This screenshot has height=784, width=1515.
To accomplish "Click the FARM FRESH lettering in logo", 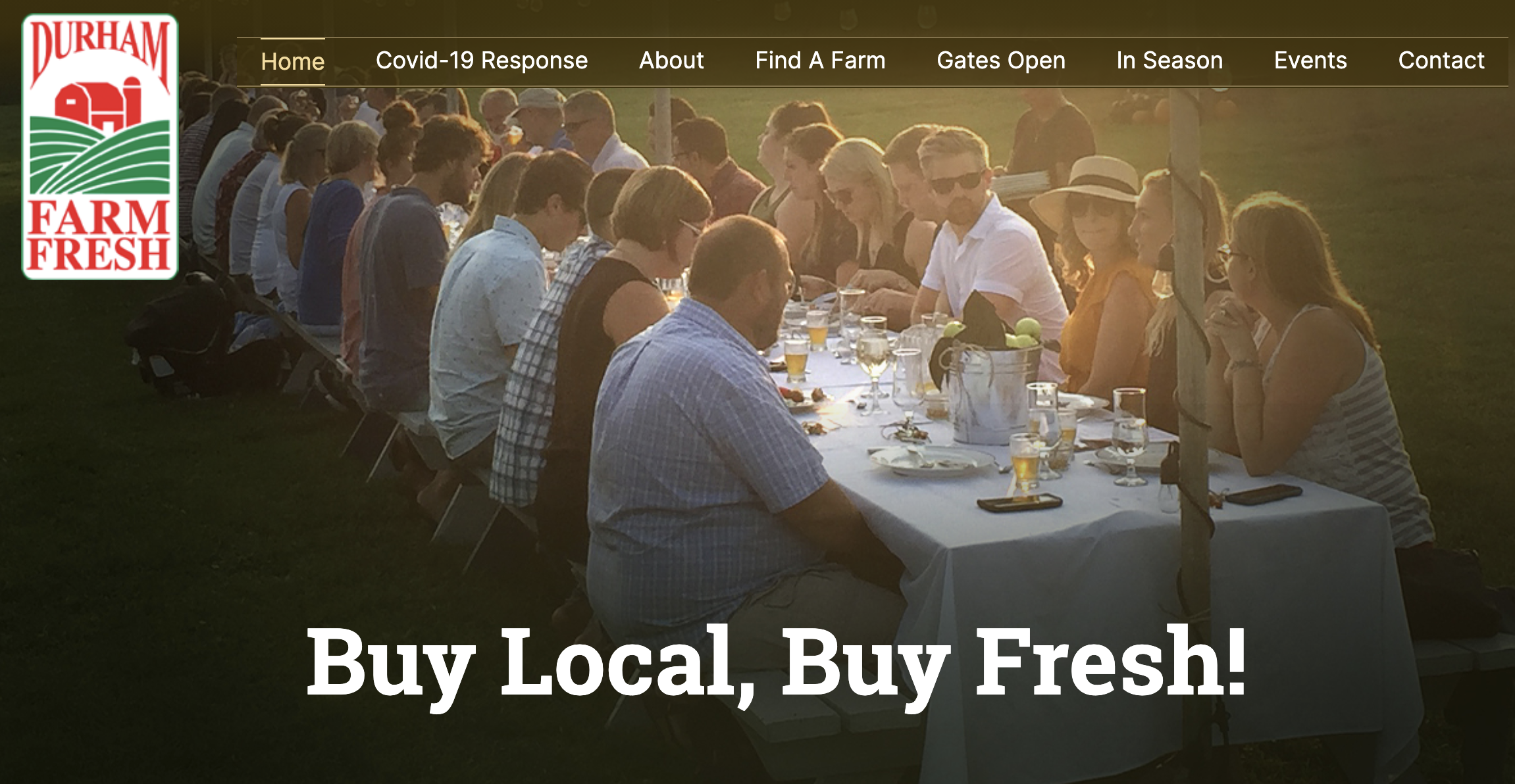I will pos(100,236).
